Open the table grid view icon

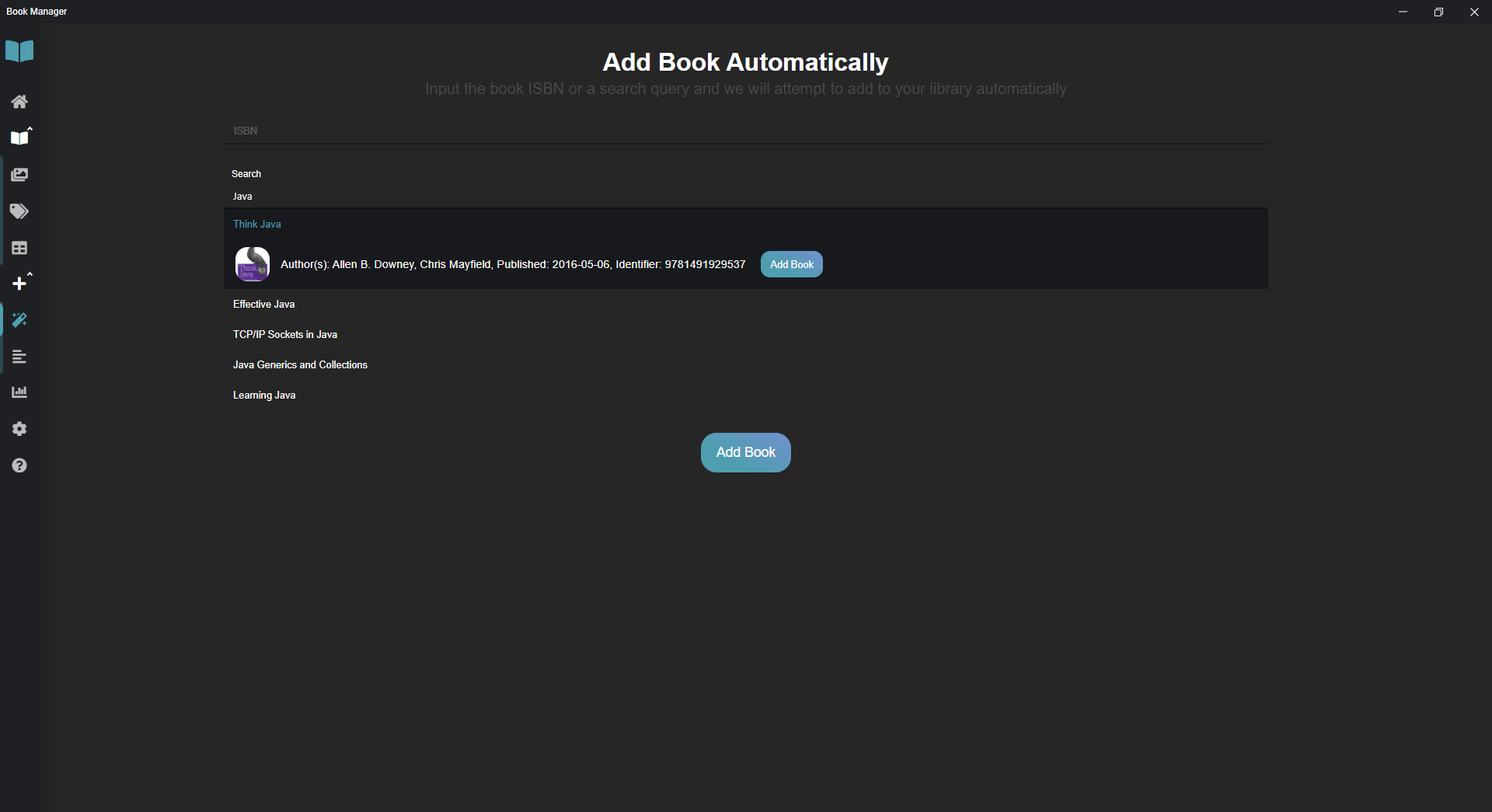pyautogui.click(x=19, y=248)
